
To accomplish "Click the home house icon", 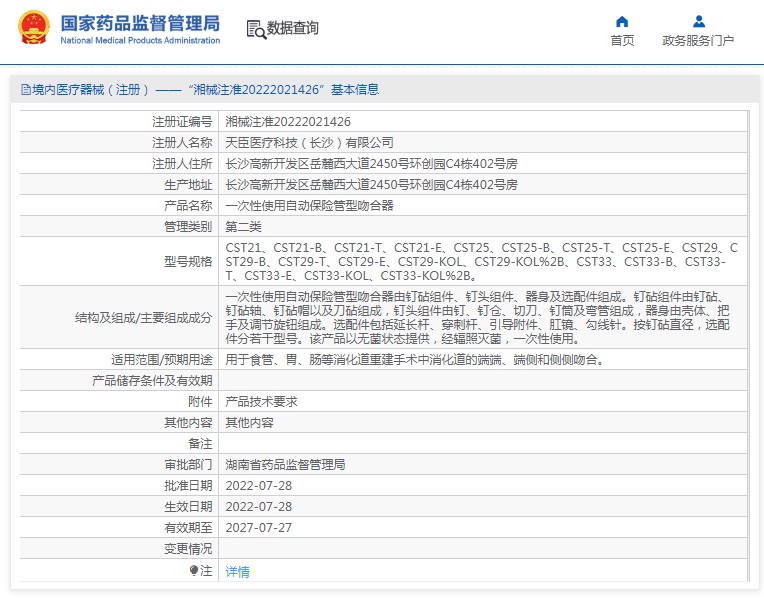I will click(622, 21).
